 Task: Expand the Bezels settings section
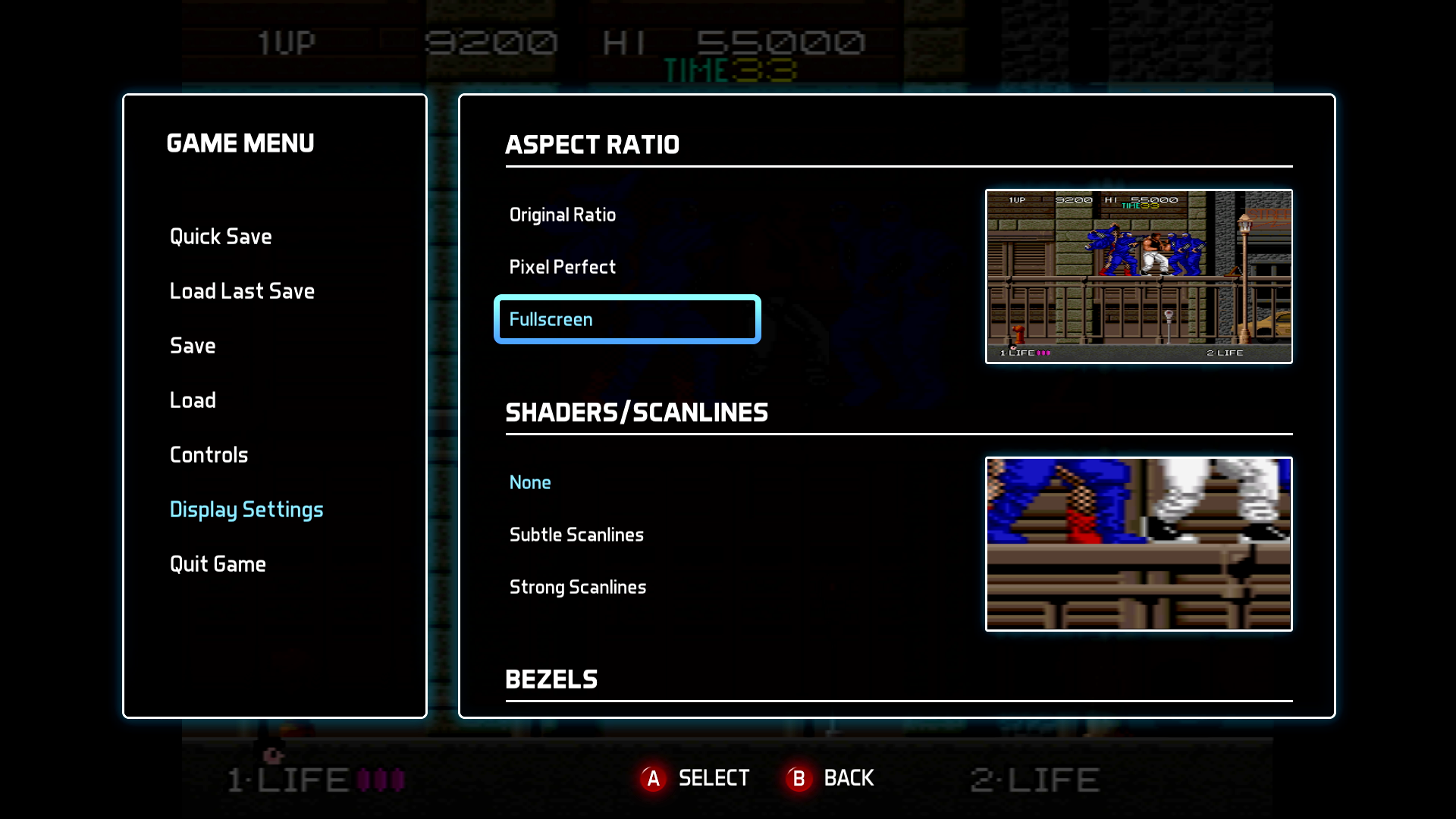[x=553, y=678]
